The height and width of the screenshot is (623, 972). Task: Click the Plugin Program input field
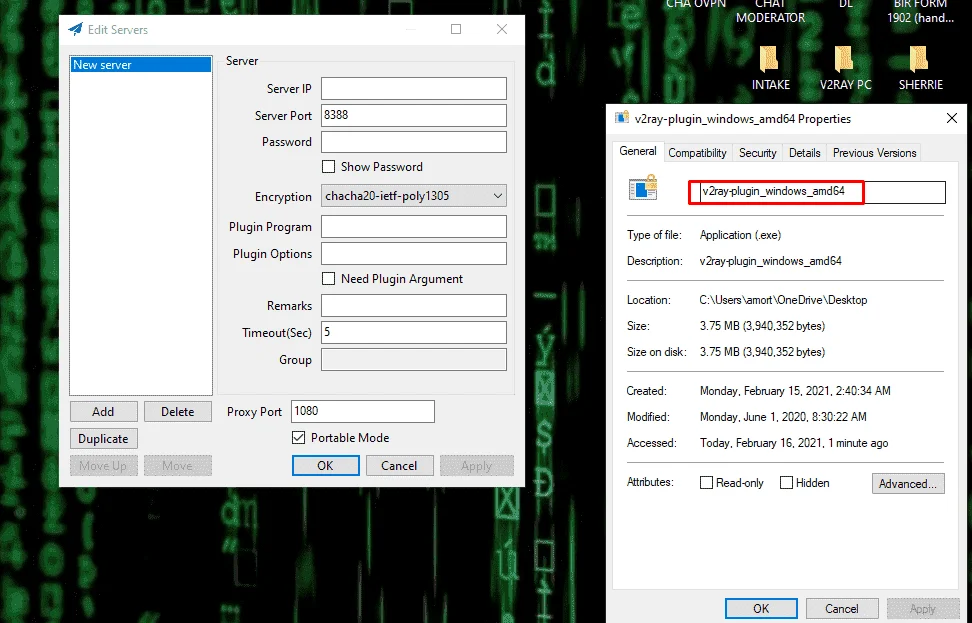pyautogui.click(x=413, y=227)
